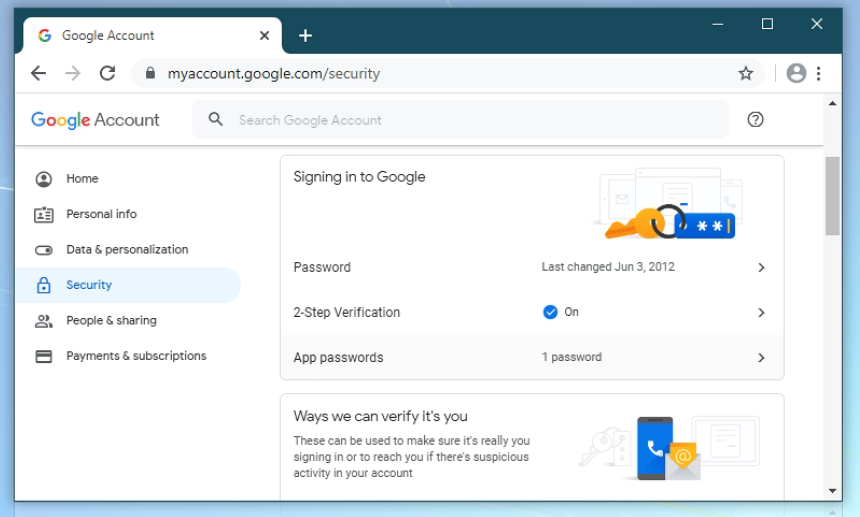This screenshot has width=860, height=517.
Task: Select Personal info in sidebar
Action: pyautogui.click(x=101, y=214)
